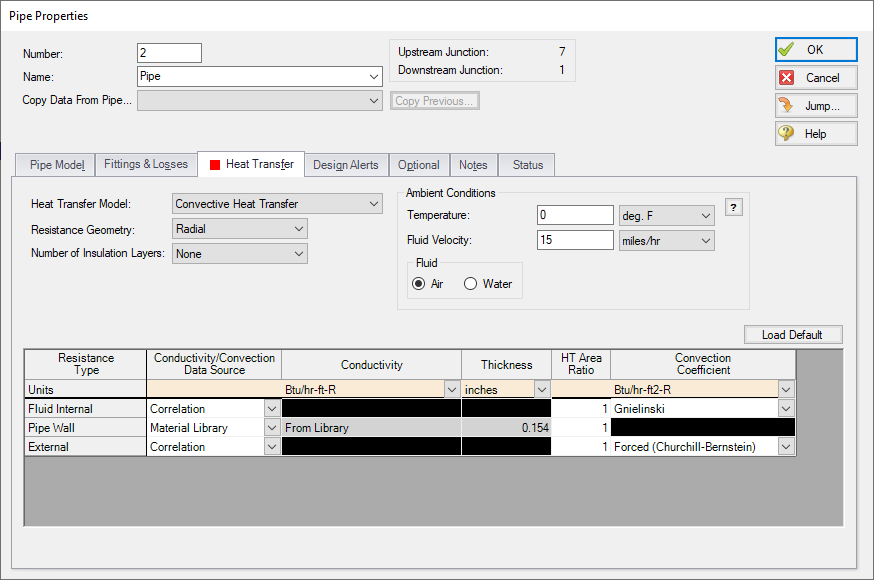Click the ambient conditions question mark button

pos(733,207)
